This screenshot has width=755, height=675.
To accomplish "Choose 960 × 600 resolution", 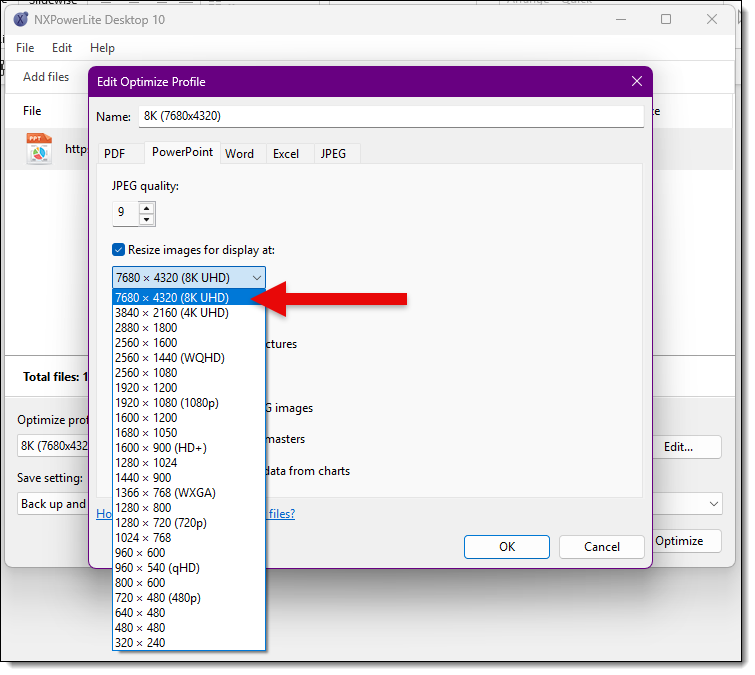I will click(189, 553).
